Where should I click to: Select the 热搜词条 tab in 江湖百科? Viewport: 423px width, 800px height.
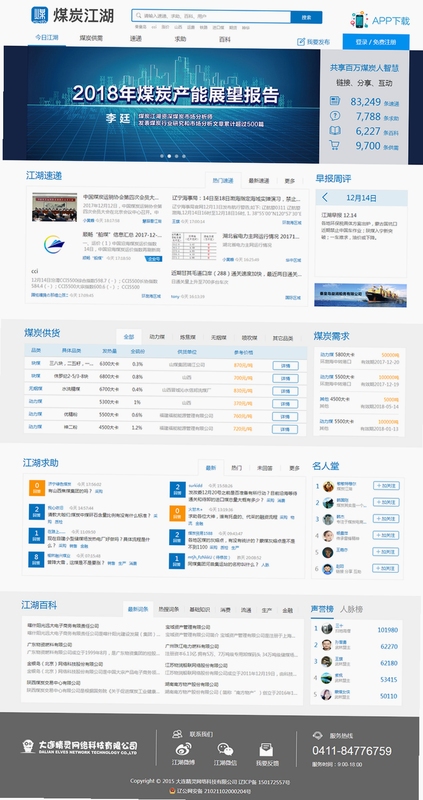pyautogui.click(x=168, y=610)
